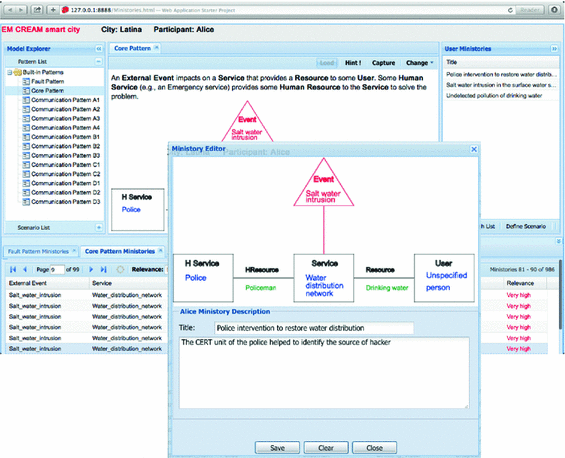Click icon of Communication Pattern B3
The width and height of the screenshot is (565, 458).
click(x=26, y=155)
